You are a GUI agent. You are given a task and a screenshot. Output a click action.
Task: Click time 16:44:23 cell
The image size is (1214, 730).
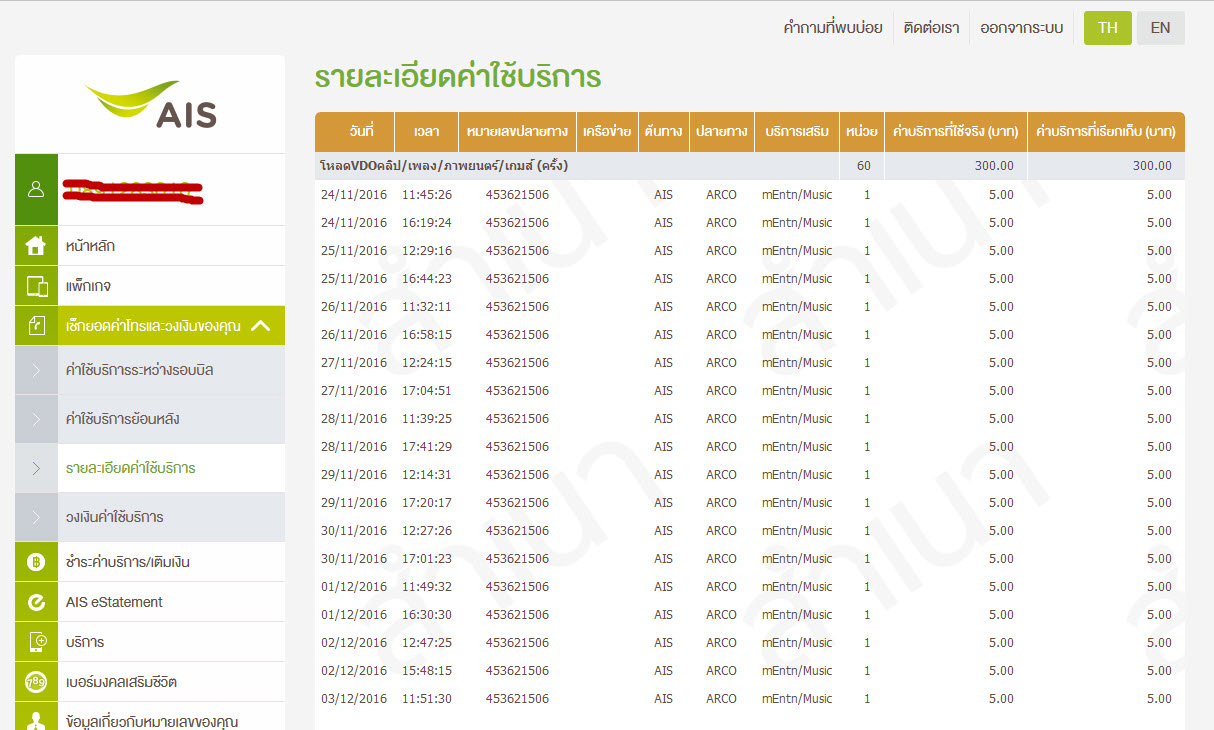tap(427, 279)
